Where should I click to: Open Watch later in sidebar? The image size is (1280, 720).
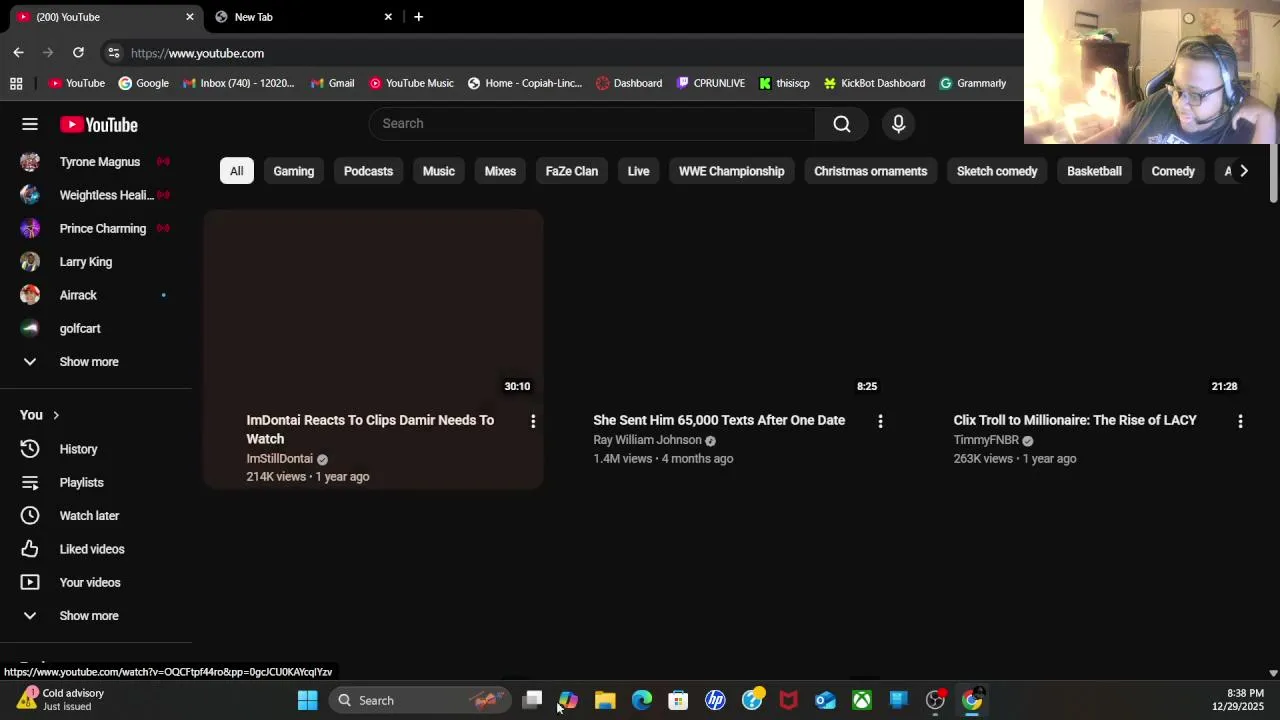click(x=96, y=516)
